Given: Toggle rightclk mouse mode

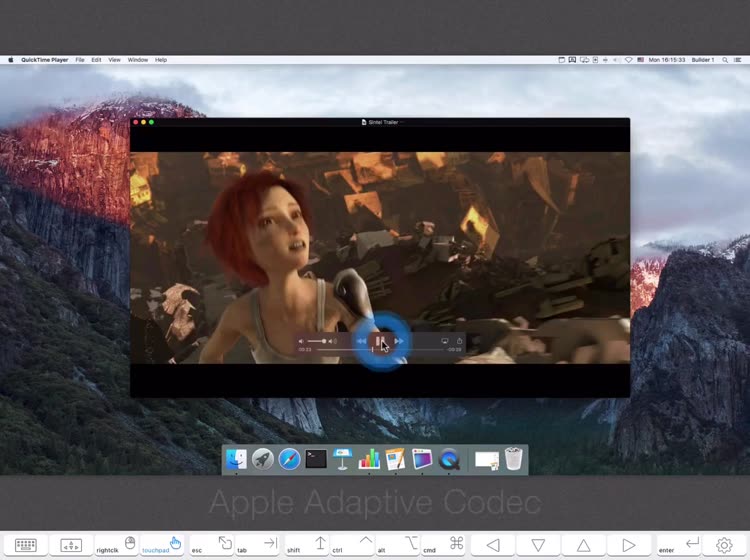Looking at the screenshot, I should [x=116, y=545].
